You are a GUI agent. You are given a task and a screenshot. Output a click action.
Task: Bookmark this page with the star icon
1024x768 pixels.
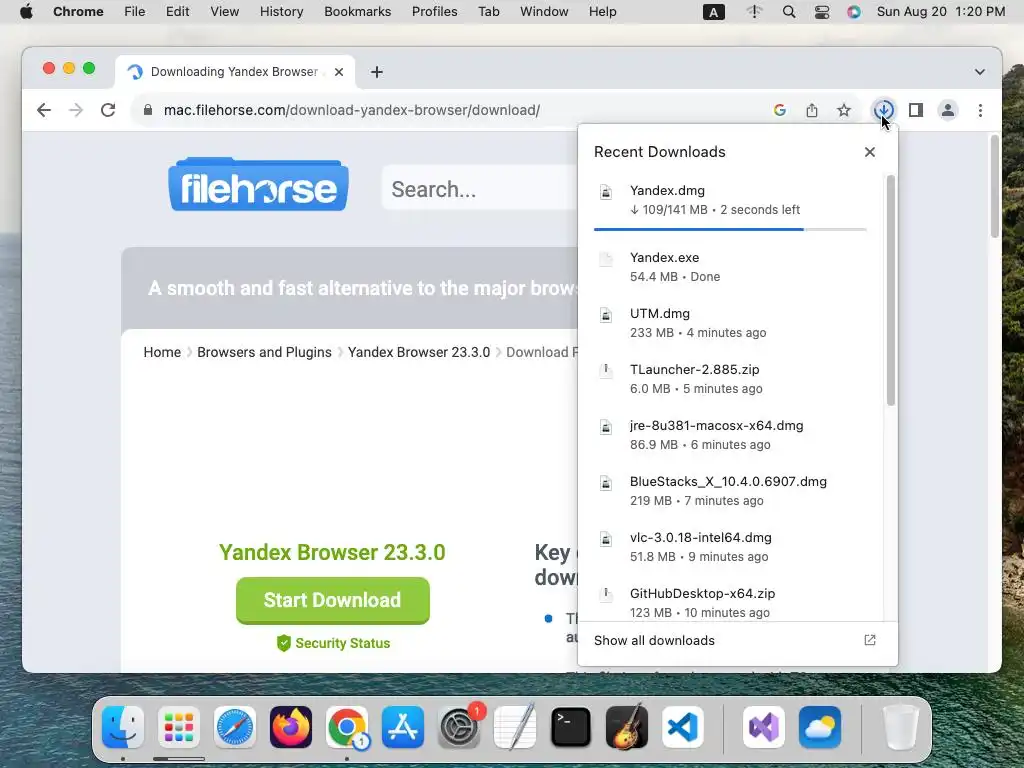(x=844, y=110)
